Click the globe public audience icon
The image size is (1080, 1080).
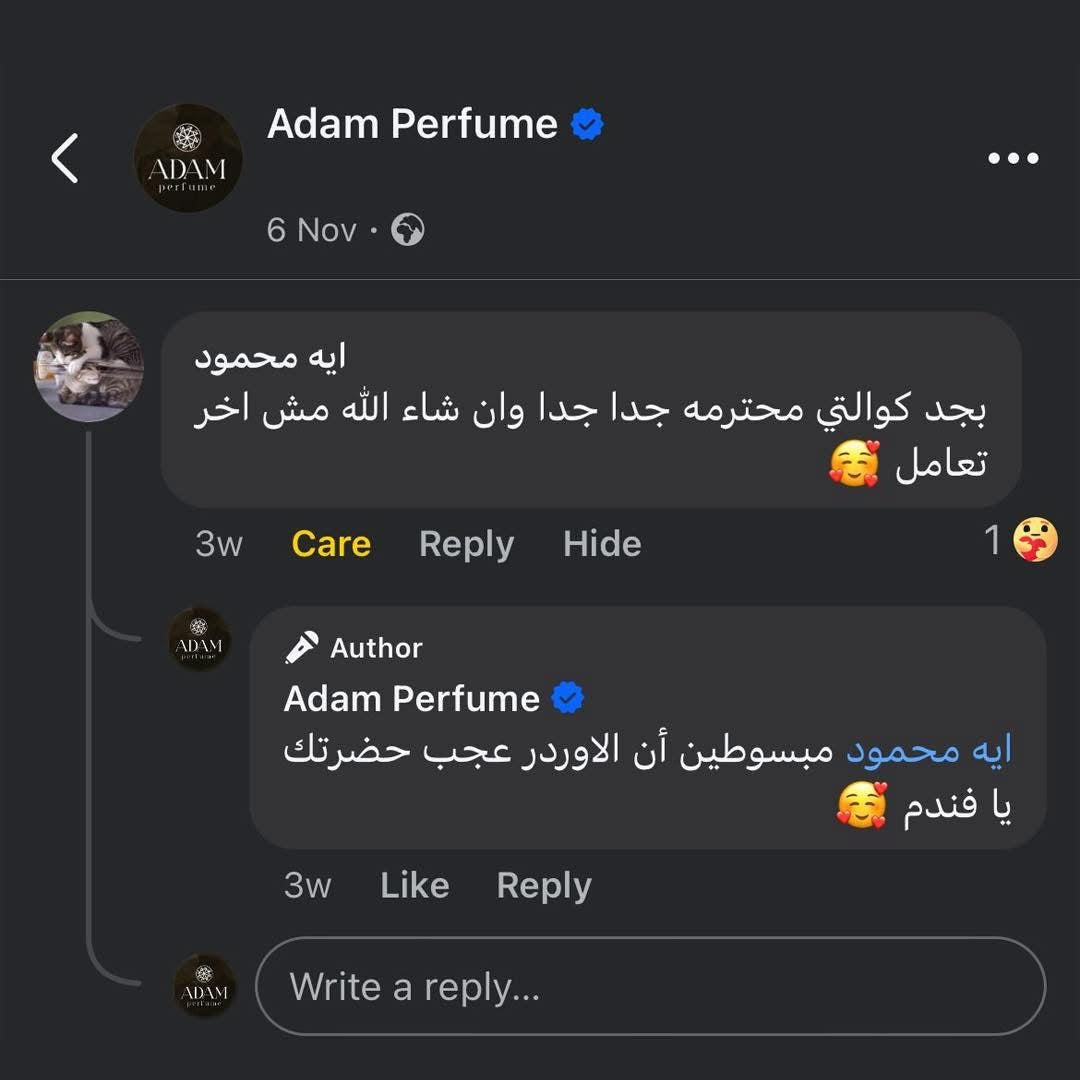point(407,230)
